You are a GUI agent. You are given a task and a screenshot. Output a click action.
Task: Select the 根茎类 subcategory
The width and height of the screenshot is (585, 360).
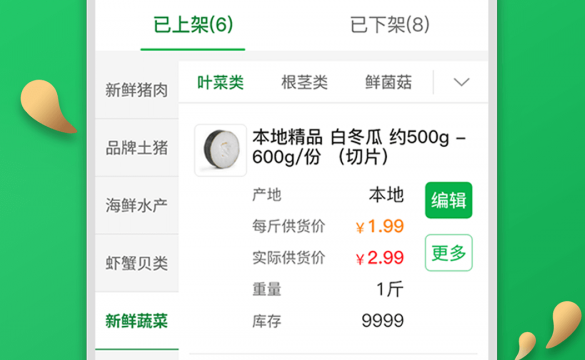point(304,82)
